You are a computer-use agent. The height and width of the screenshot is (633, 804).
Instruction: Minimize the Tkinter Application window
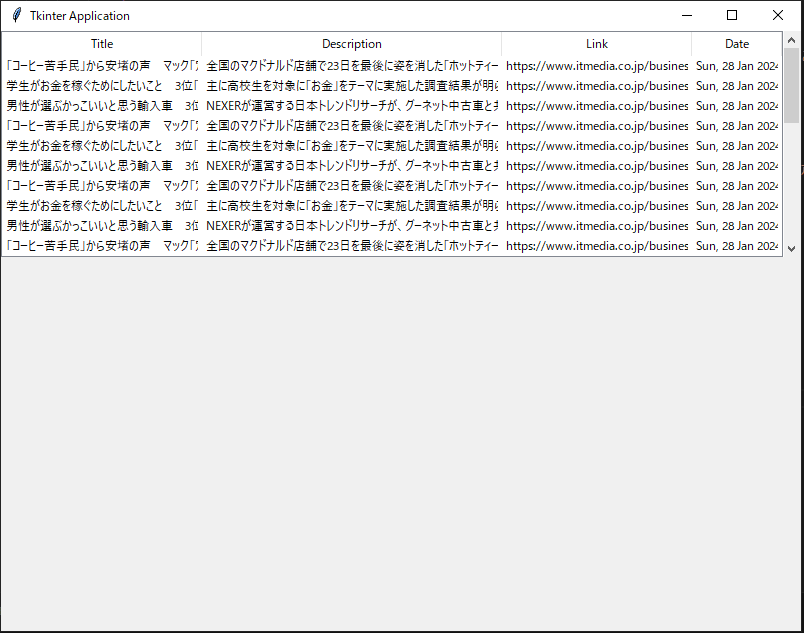(x=686, y=16)
